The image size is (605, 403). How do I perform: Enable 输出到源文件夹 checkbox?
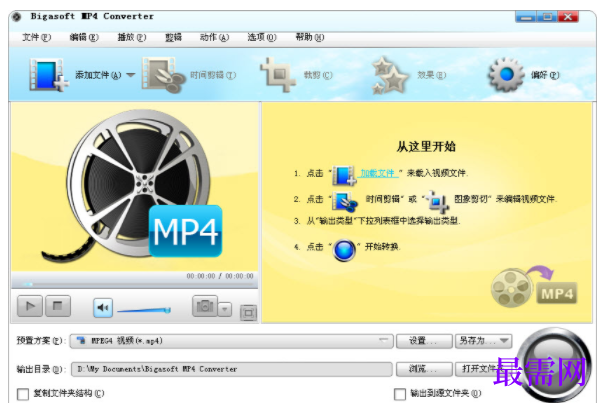[x=400, y=394]
